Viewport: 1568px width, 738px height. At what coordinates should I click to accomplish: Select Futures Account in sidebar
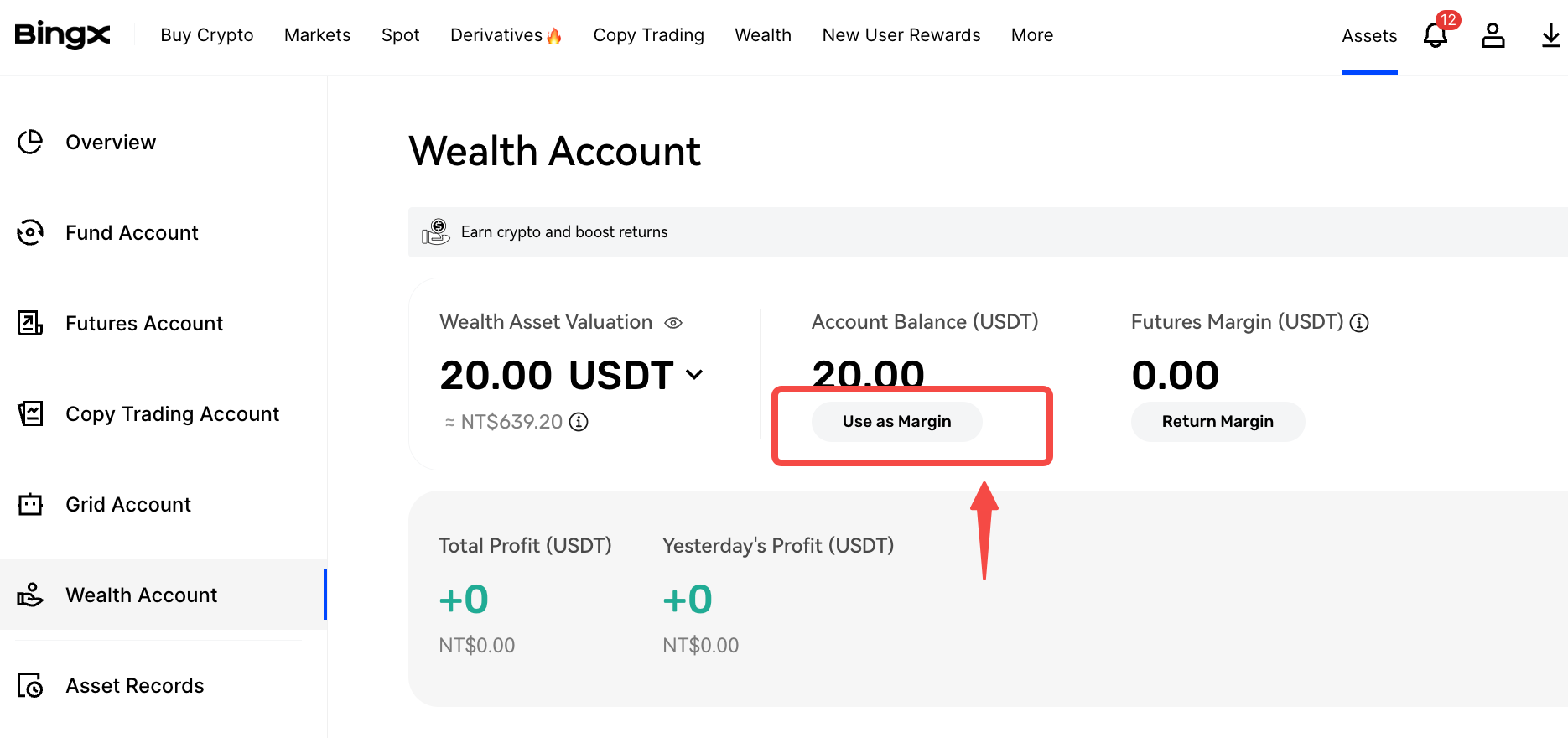click(144, 323)
